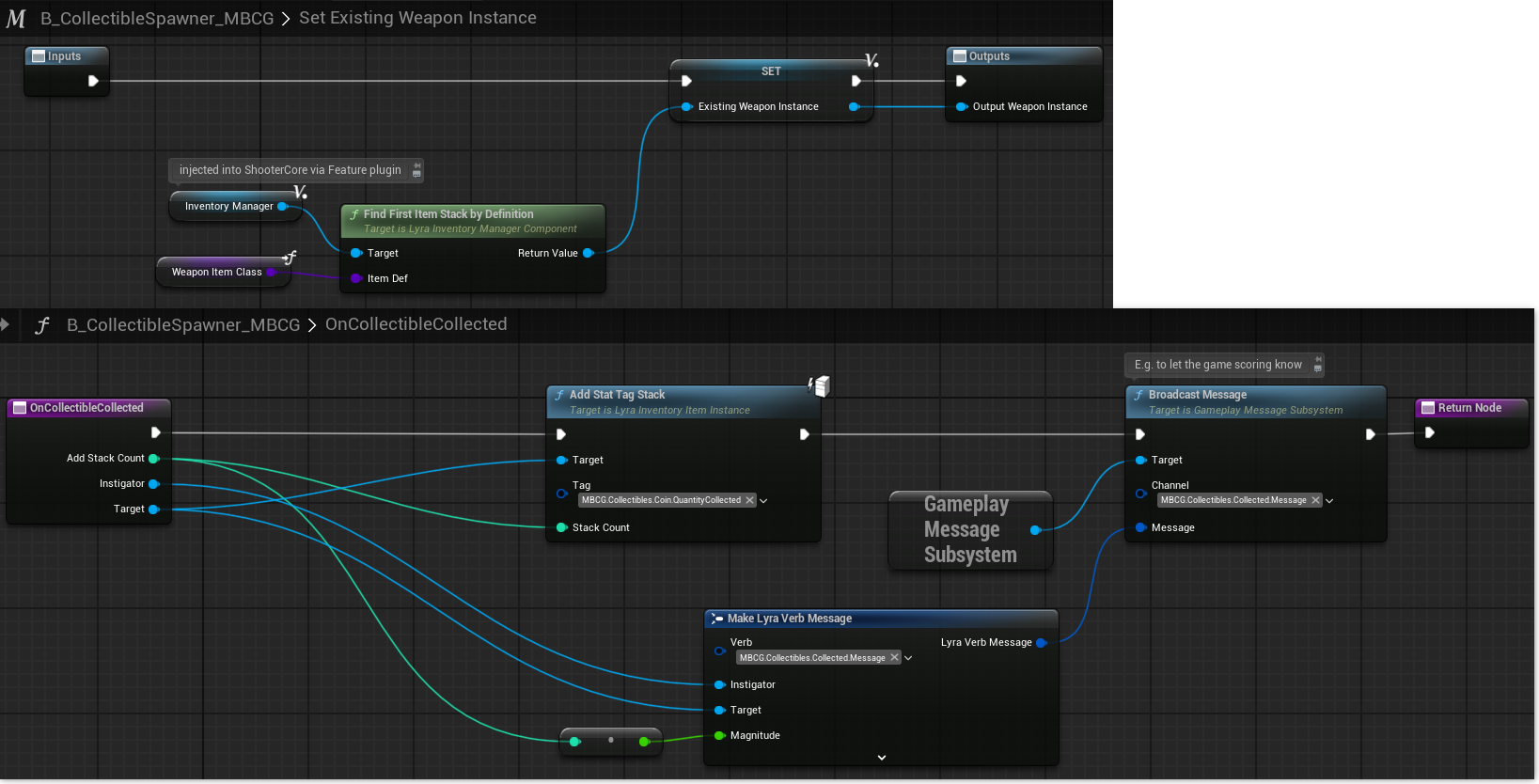Viewport: 1539px width, 784px height.
Task: Expand the Verb tag dropdown chevron
Action: pyautogui.click(x=908, y=658)
